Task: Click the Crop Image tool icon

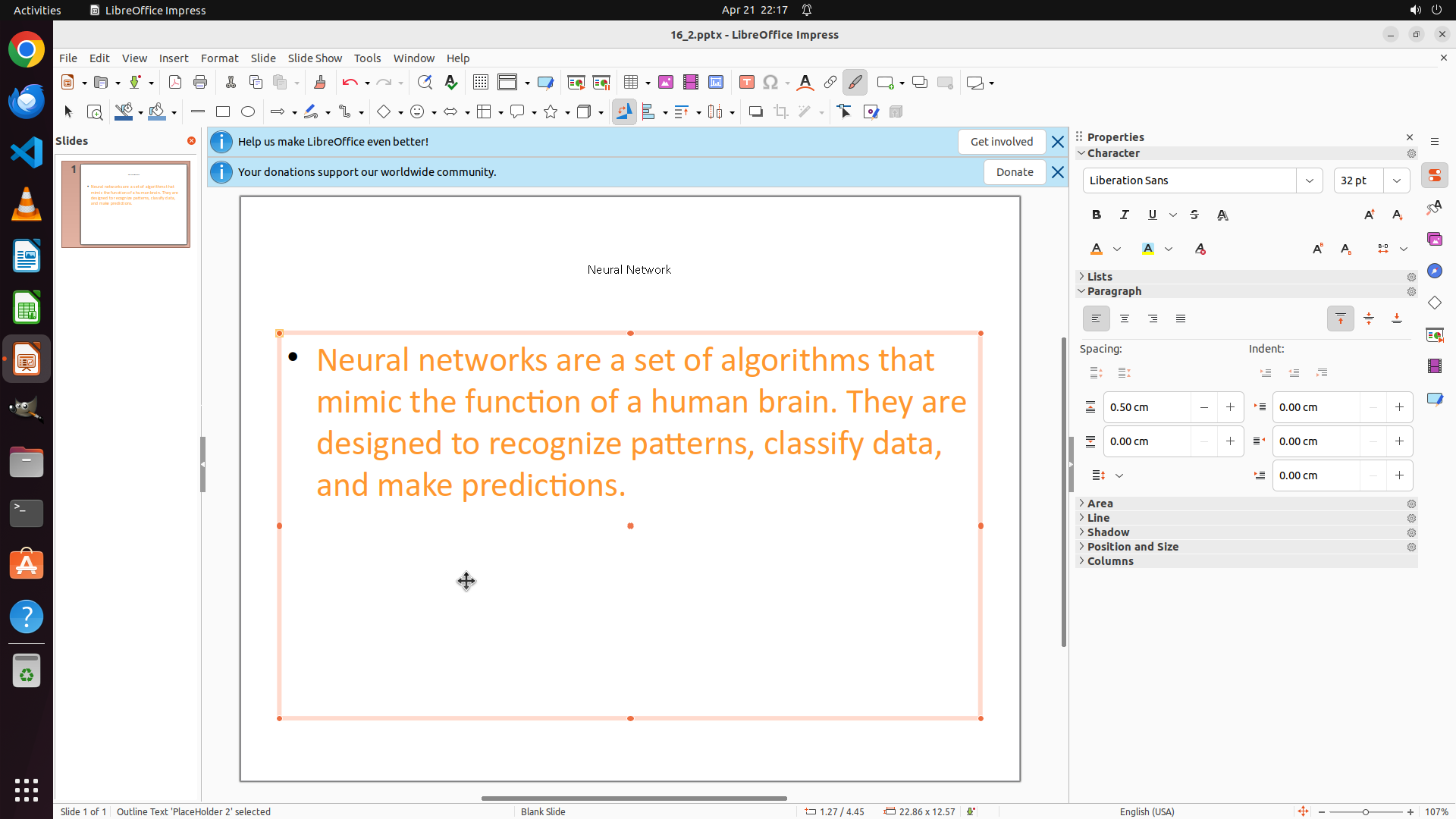Action: [781, 112]
